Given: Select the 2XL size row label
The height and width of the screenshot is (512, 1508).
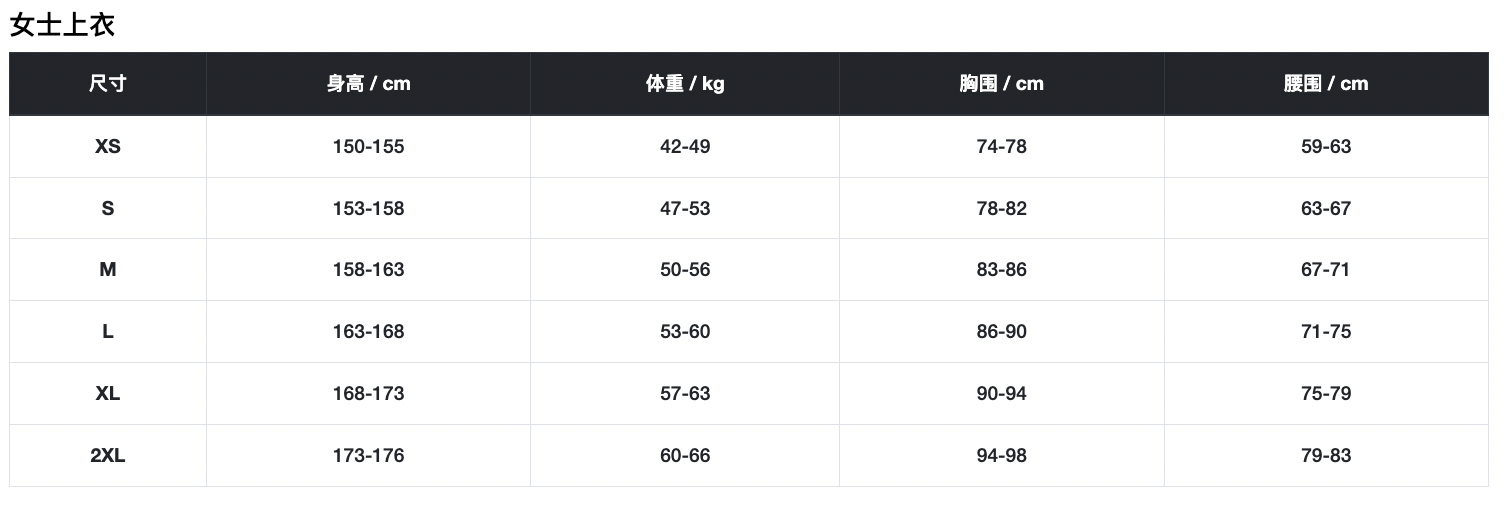Looking at the screenshot, I should 108,456.
